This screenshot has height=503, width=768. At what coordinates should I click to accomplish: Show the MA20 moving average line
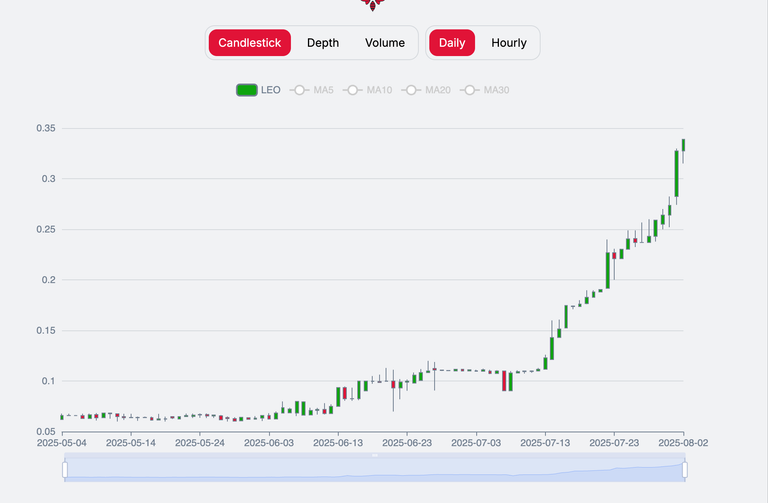click(426, 90)
